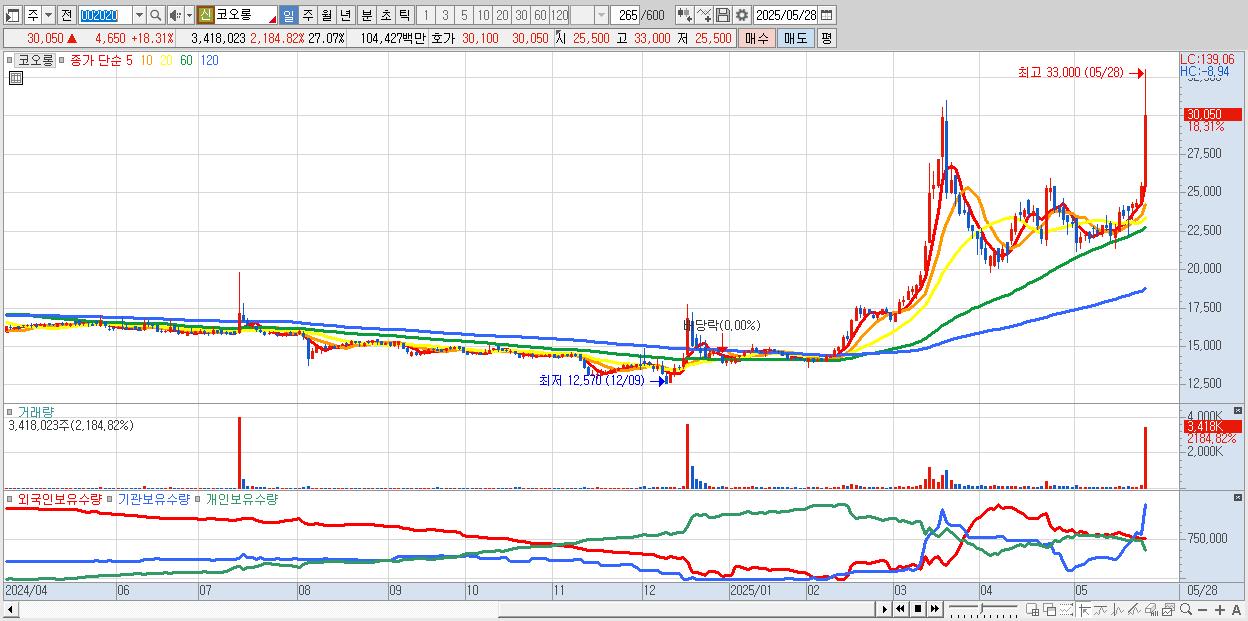Click the 매수 buy button
Image resolution: width=1248 pixels, height=621 pixels.
tap(757, 38)
